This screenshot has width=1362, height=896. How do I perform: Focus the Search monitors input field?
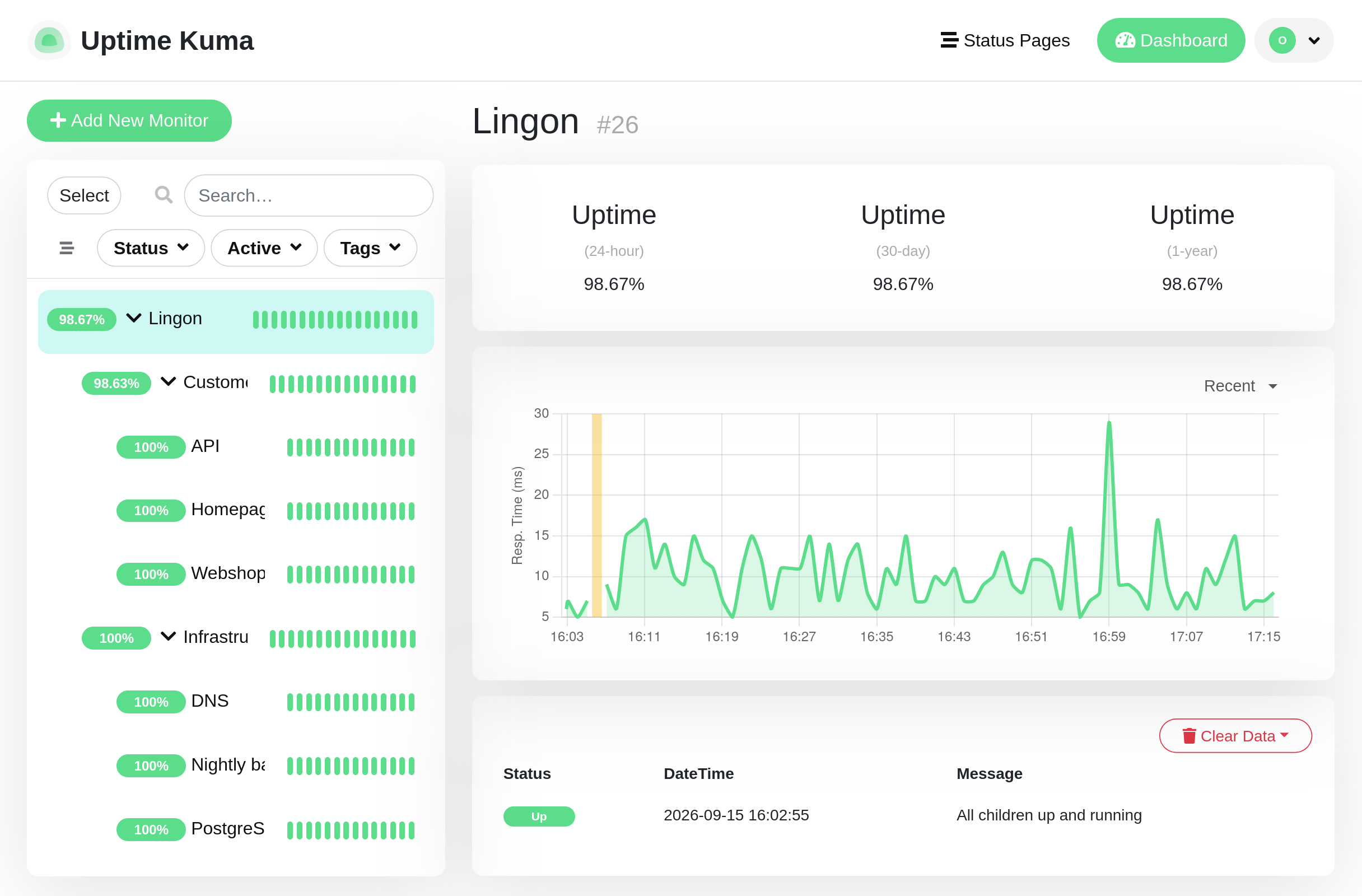point(309,195)
